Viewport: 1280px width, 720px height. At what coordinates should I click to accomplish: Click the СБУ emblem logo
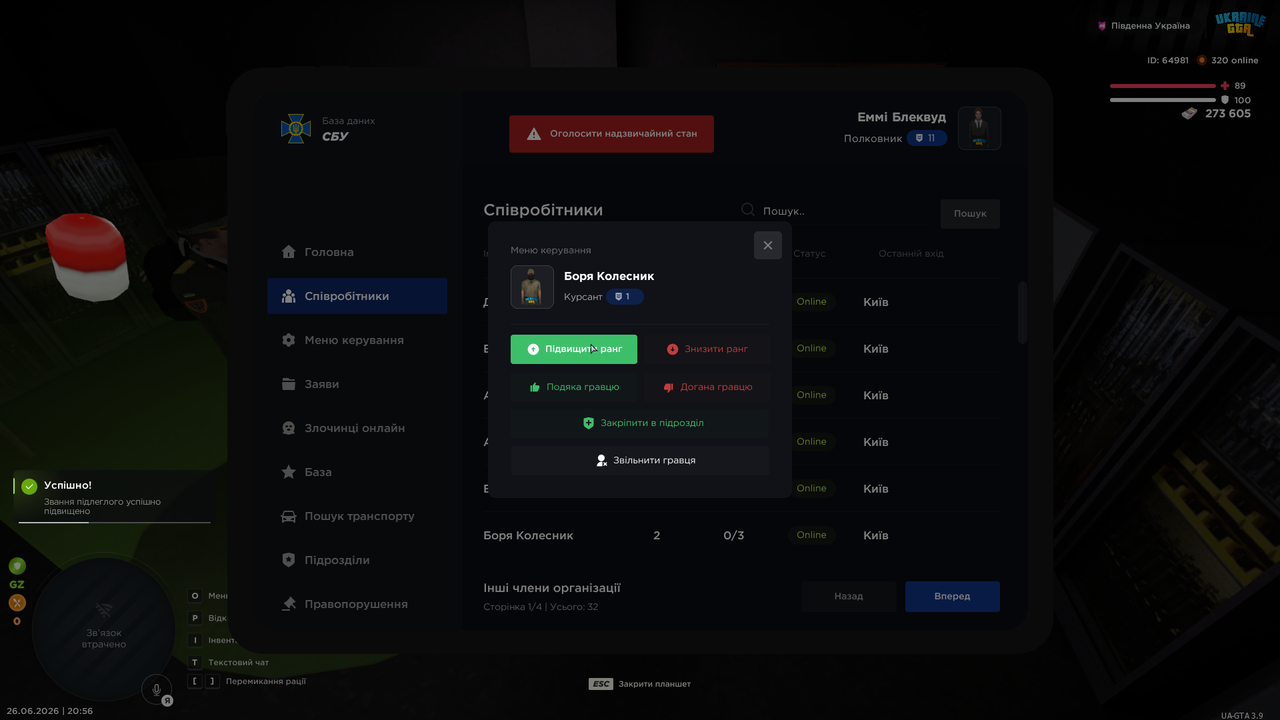(x=295, y=128)
